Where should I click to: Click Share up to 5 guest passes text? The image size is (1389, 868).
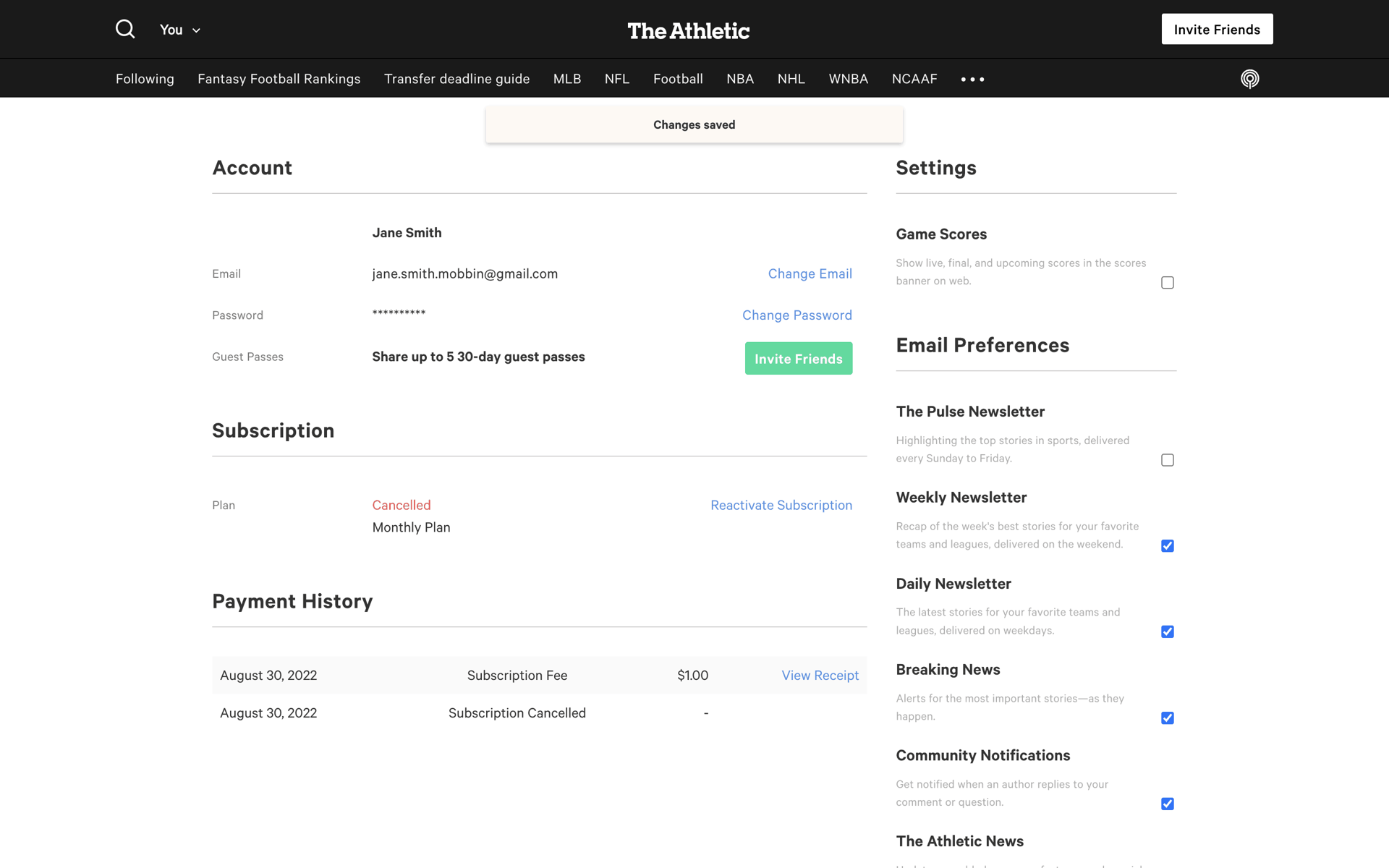(x=478, y=357)
